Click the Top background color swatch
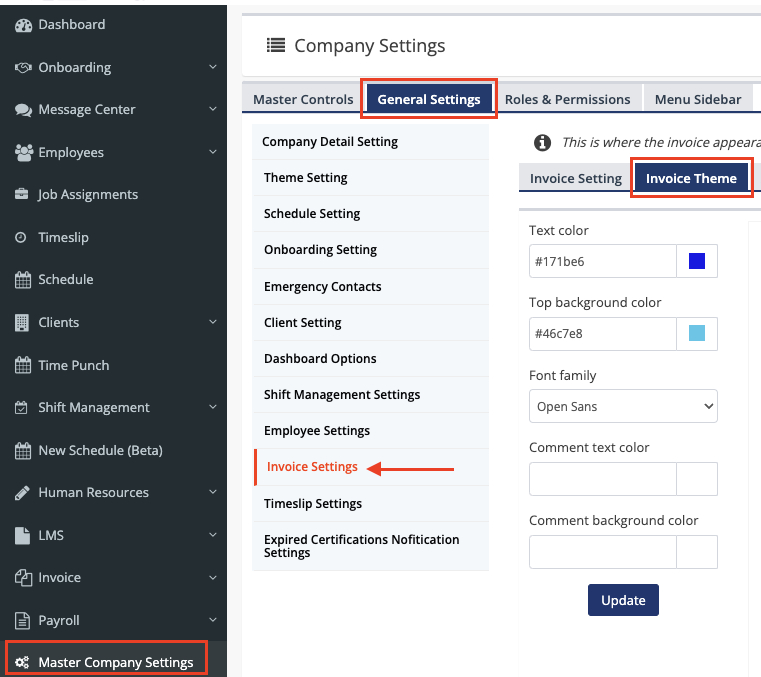761x677 pixels. tap(697, 334)
